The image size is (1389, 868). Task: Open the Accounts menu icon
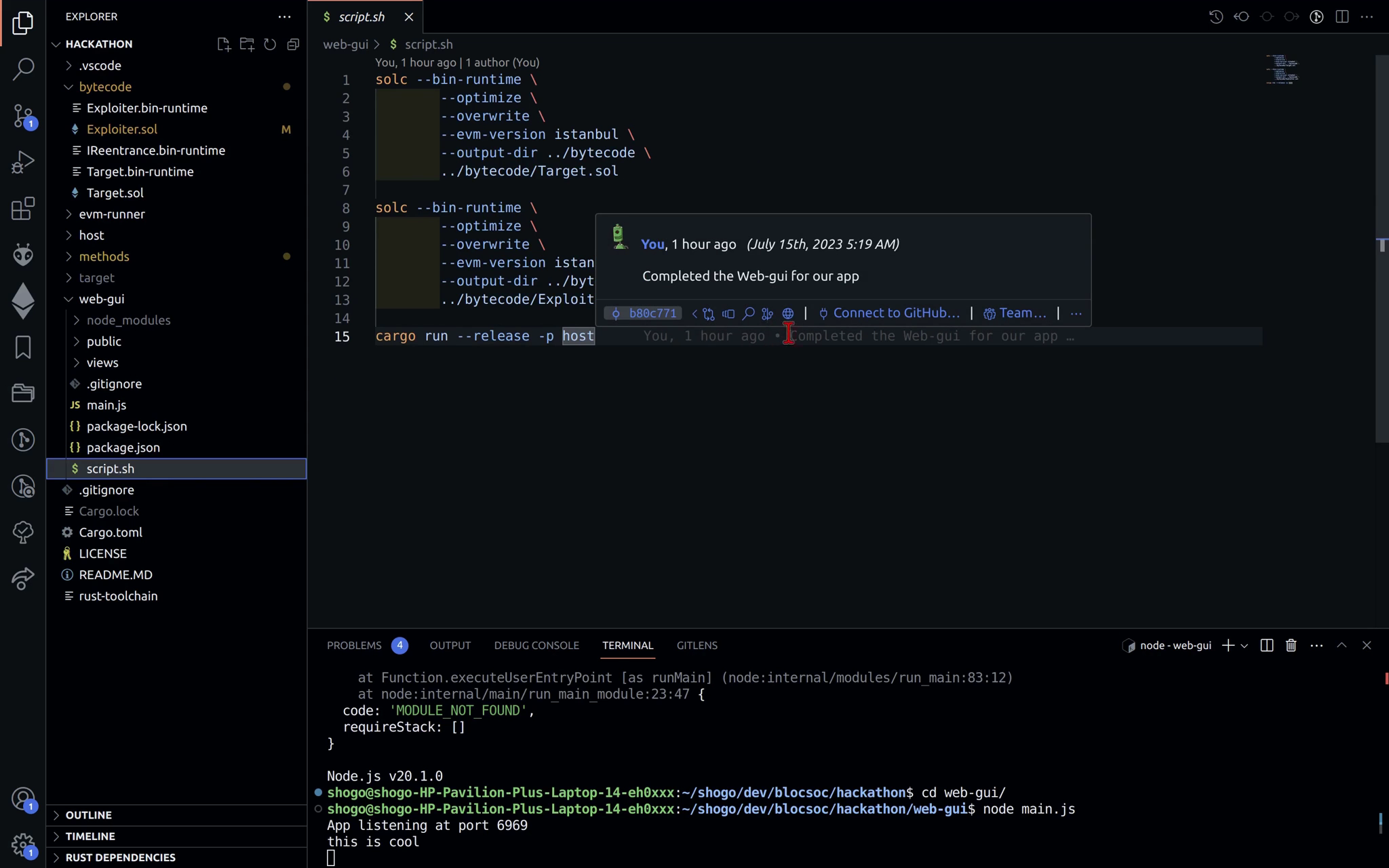23,799
